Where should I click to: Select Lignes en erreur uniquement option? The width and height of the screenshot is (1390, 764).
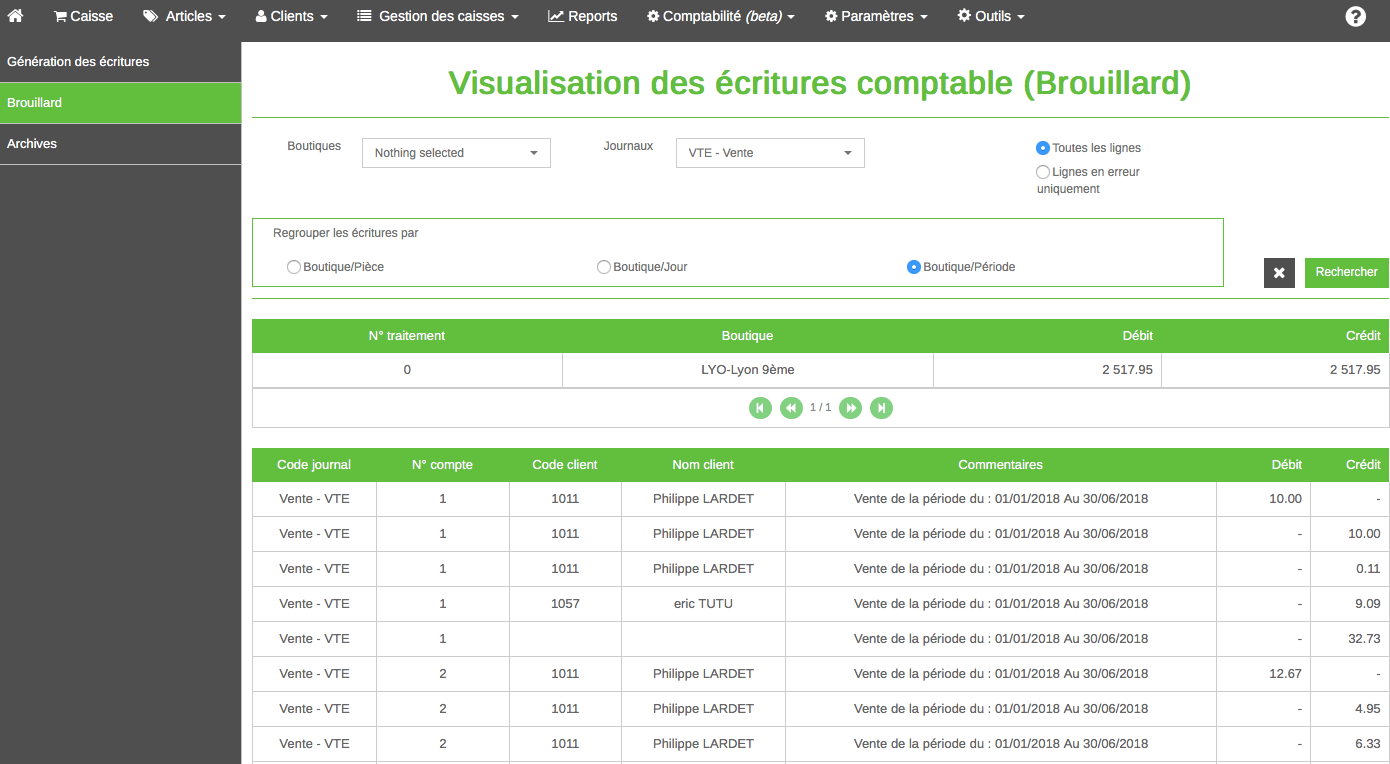(1043, 172)
